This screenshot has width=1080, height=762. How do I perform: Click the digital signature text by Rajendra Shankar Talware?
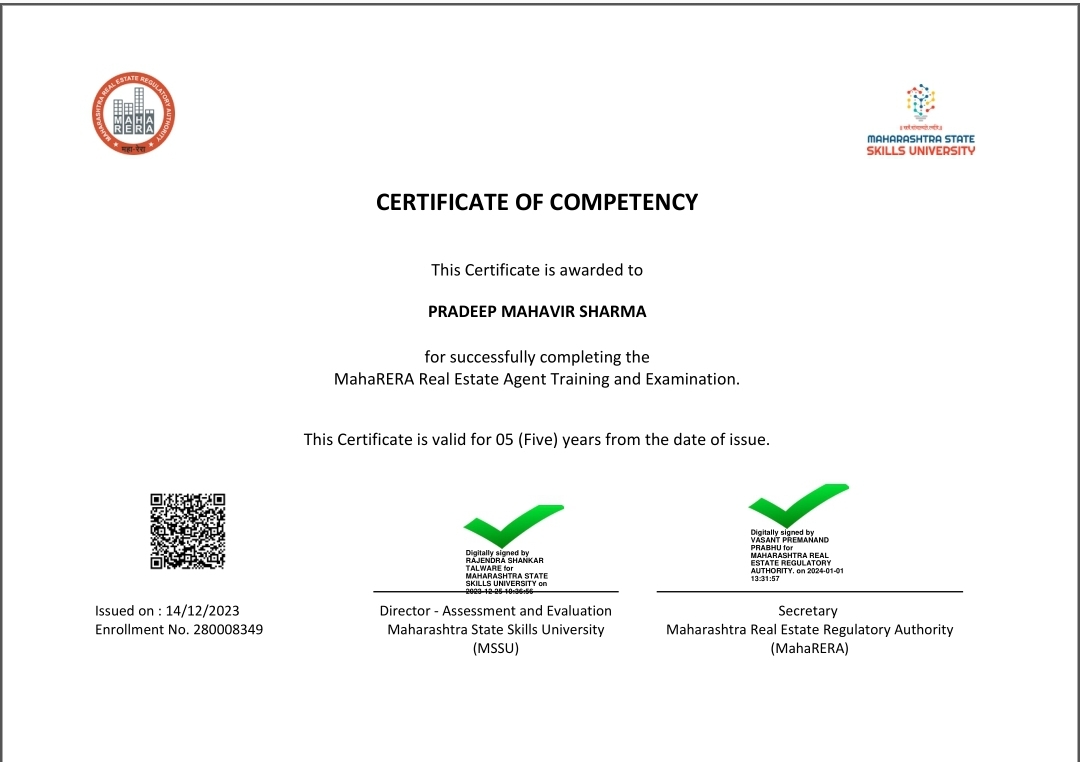(x=506, y=572)
